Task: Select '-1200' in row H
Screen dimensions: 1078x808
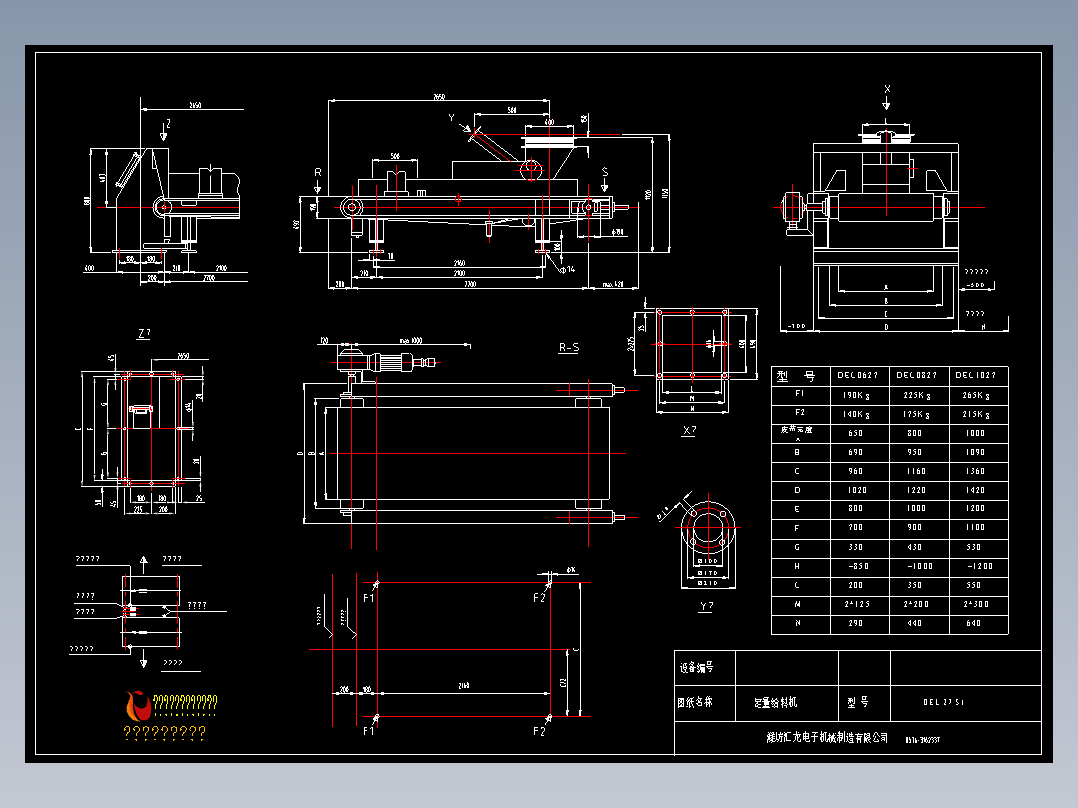Action: click(980, 567)
